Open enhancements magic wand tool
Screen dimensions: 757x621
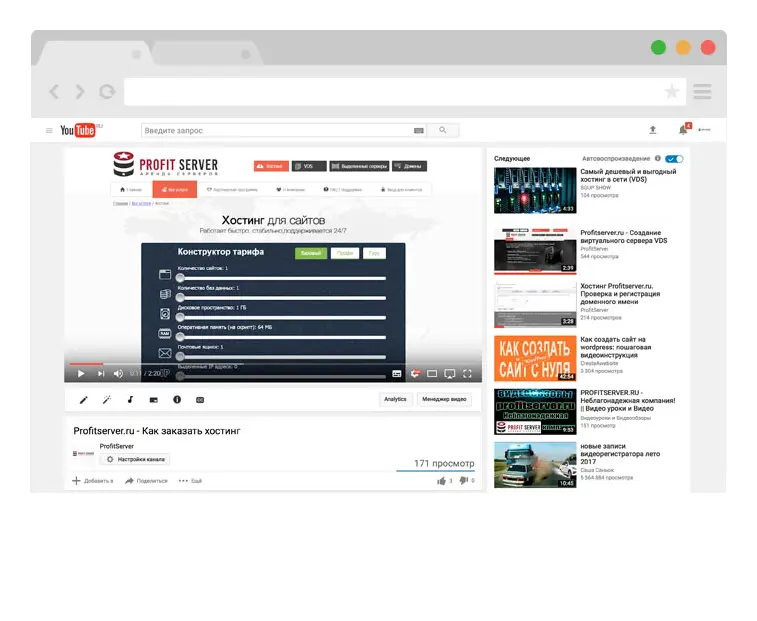[107, 400]
